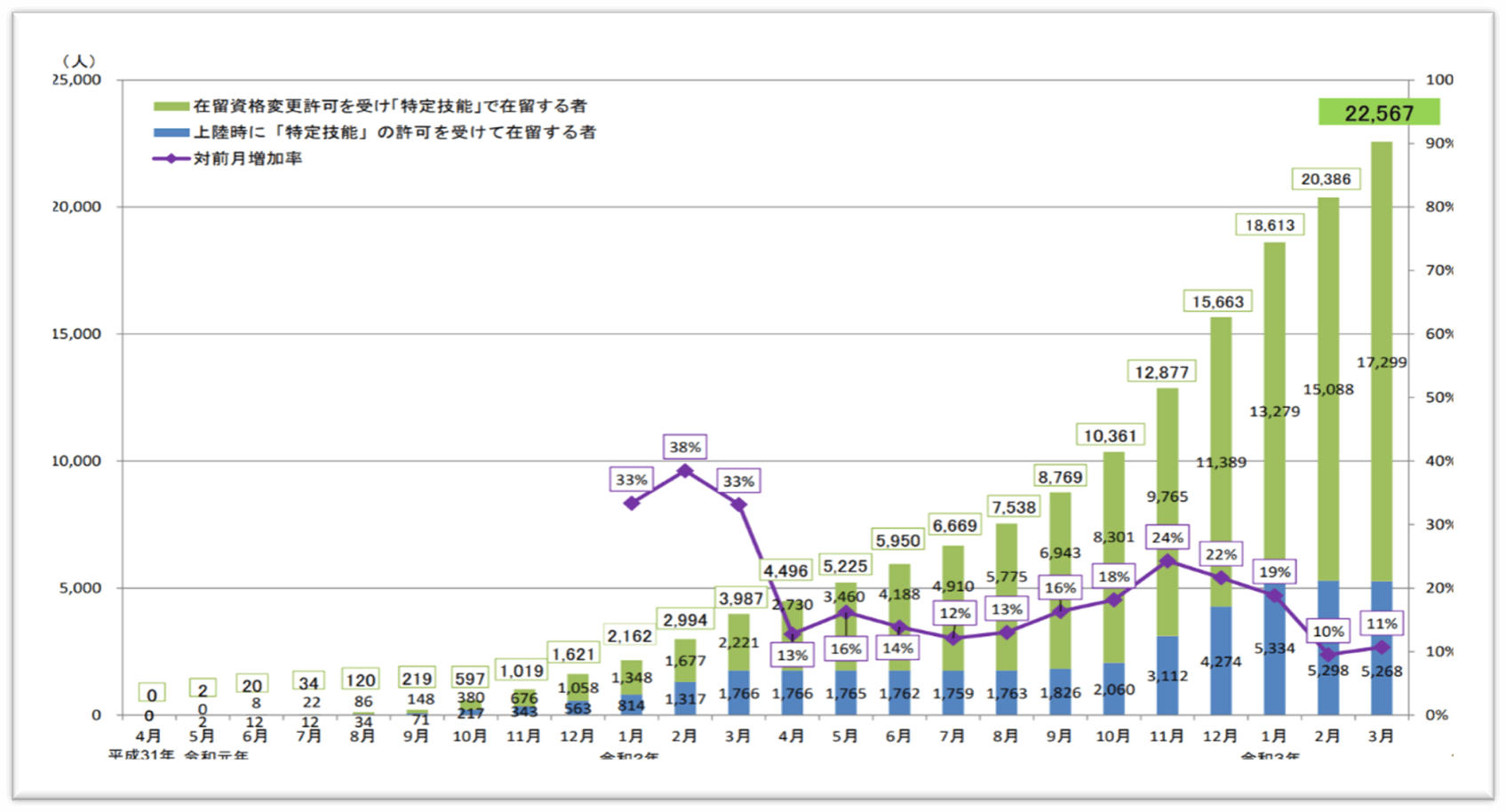The width and height of the screenshot is (1506, 812).
Task: Click the blue bar value '5,298'
Action: pyautogui.click(x=1328, y=672)
